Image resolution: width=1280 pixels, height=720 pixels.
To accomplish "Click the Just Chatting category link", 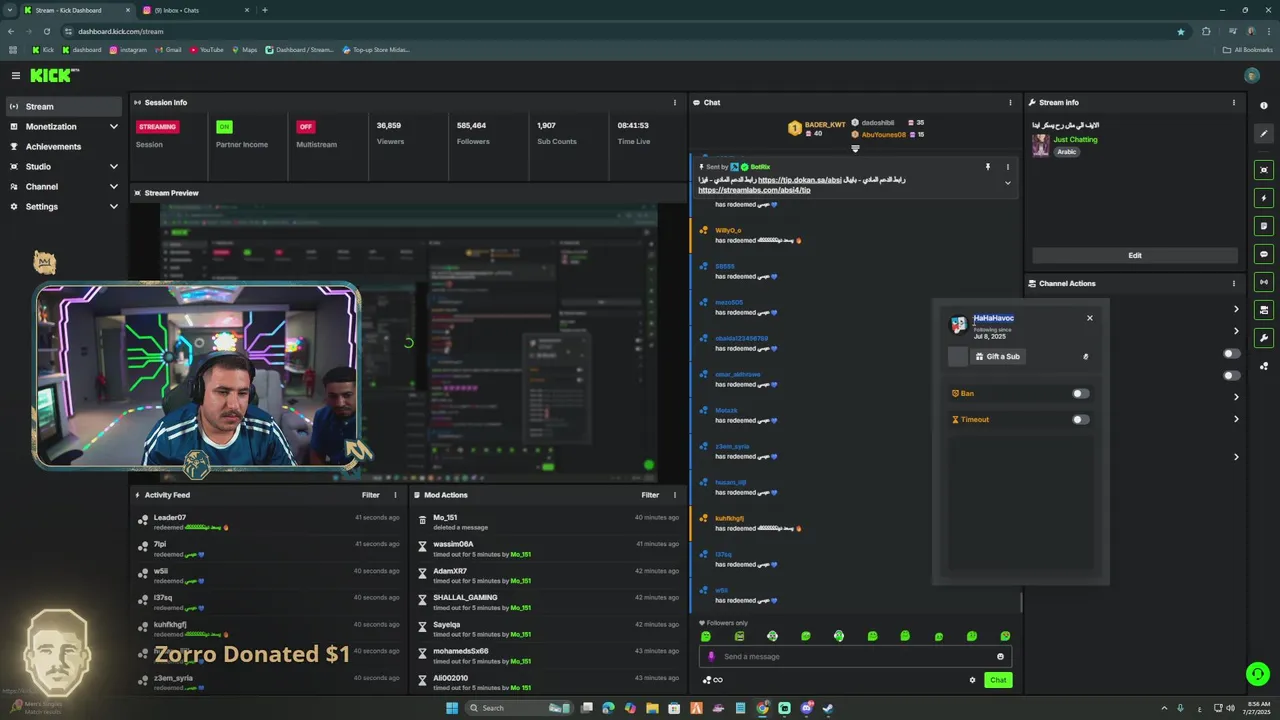I will point(1075,140).
